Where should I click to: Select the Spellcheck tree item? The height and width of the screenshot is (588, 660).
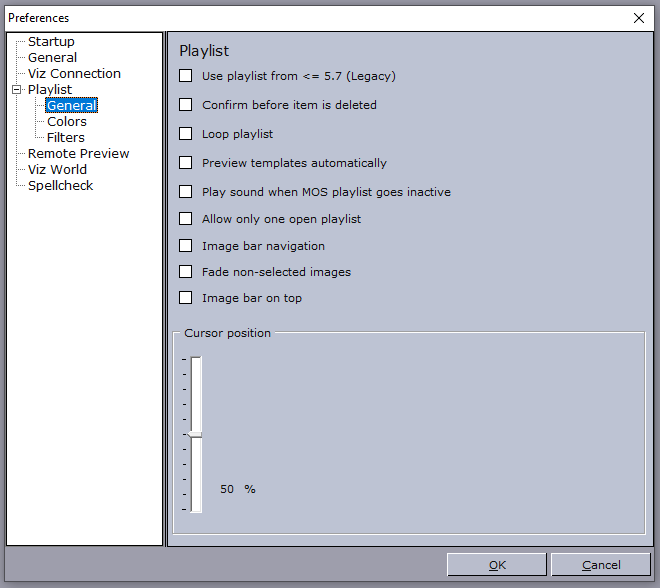pyautogui.click(x=60, y=186)
